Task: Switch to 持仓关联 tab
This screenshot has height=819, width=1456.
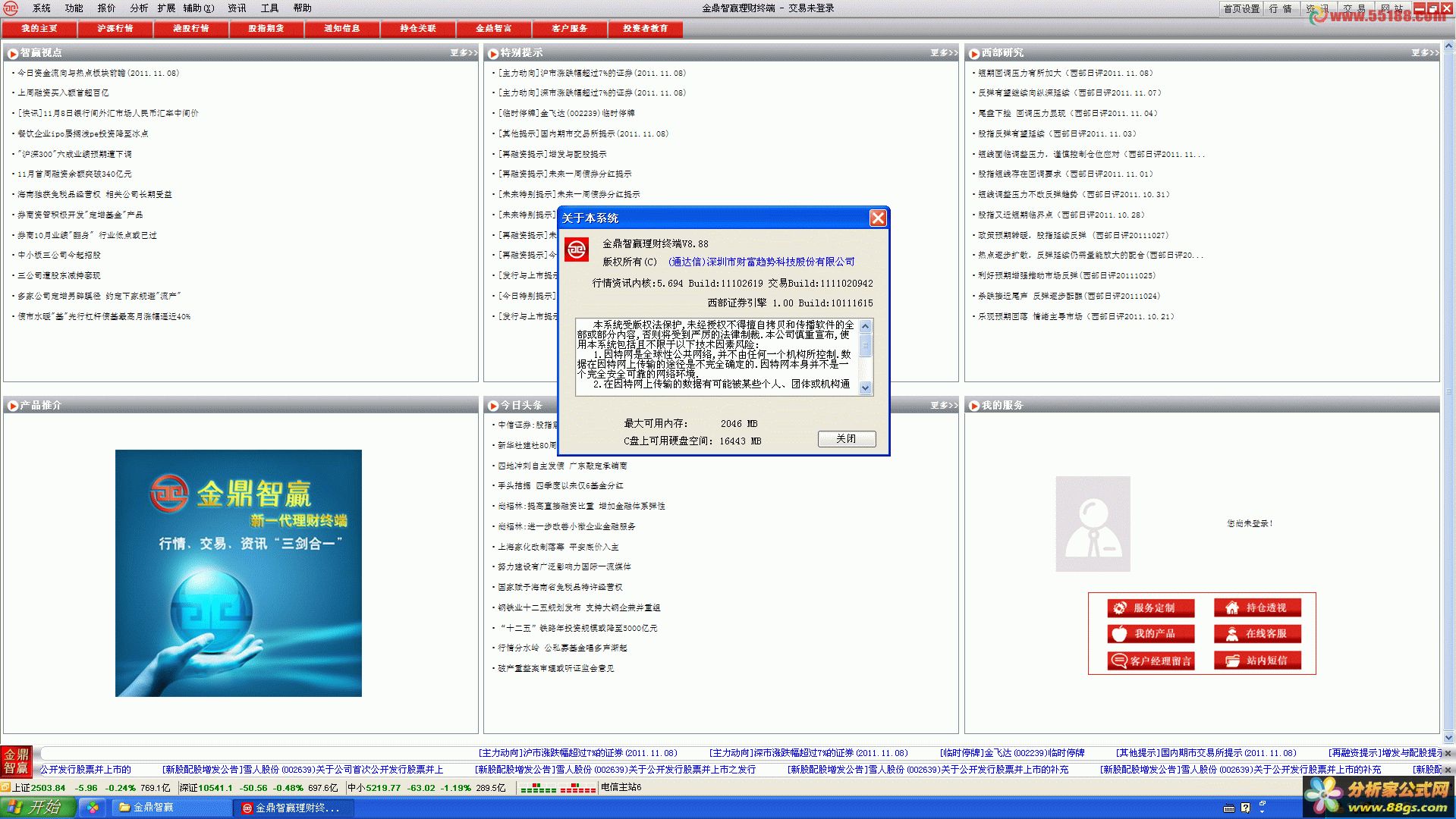Action: pos(418,29)
